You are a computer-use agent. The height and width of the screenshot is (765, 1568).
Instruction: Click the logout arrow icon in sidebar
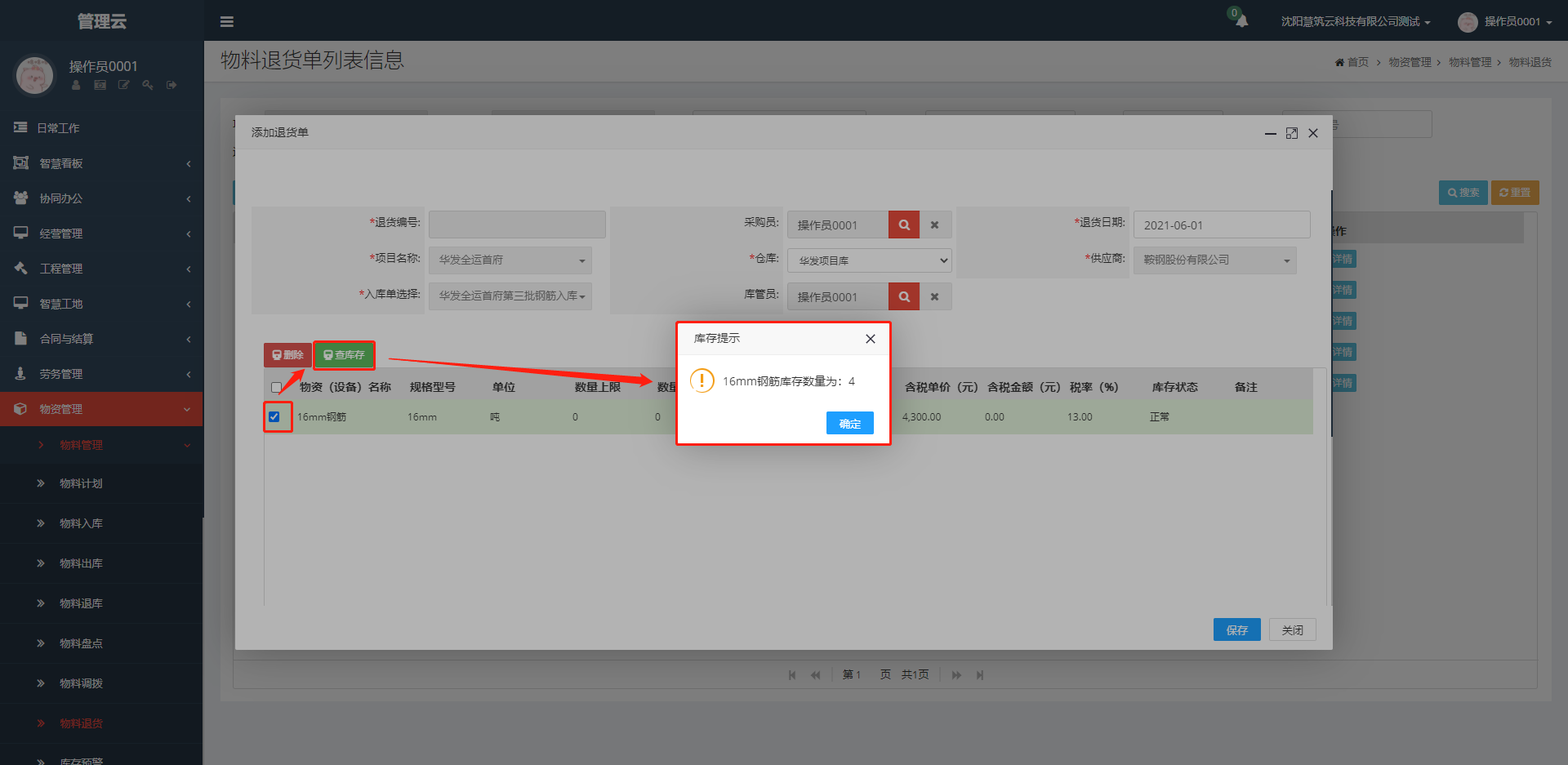[171, 85]
